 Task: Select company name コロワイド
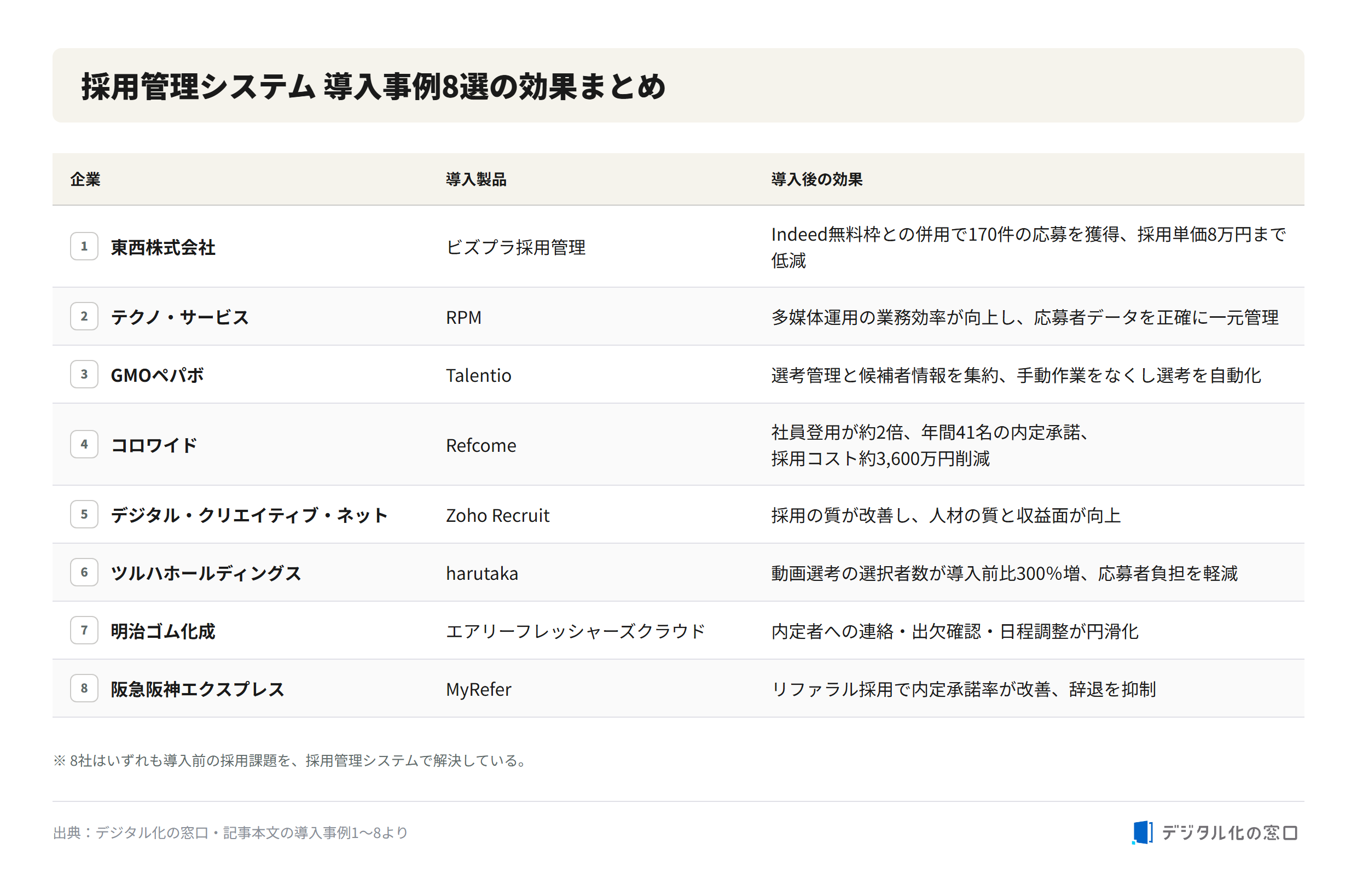pos(154,445)
